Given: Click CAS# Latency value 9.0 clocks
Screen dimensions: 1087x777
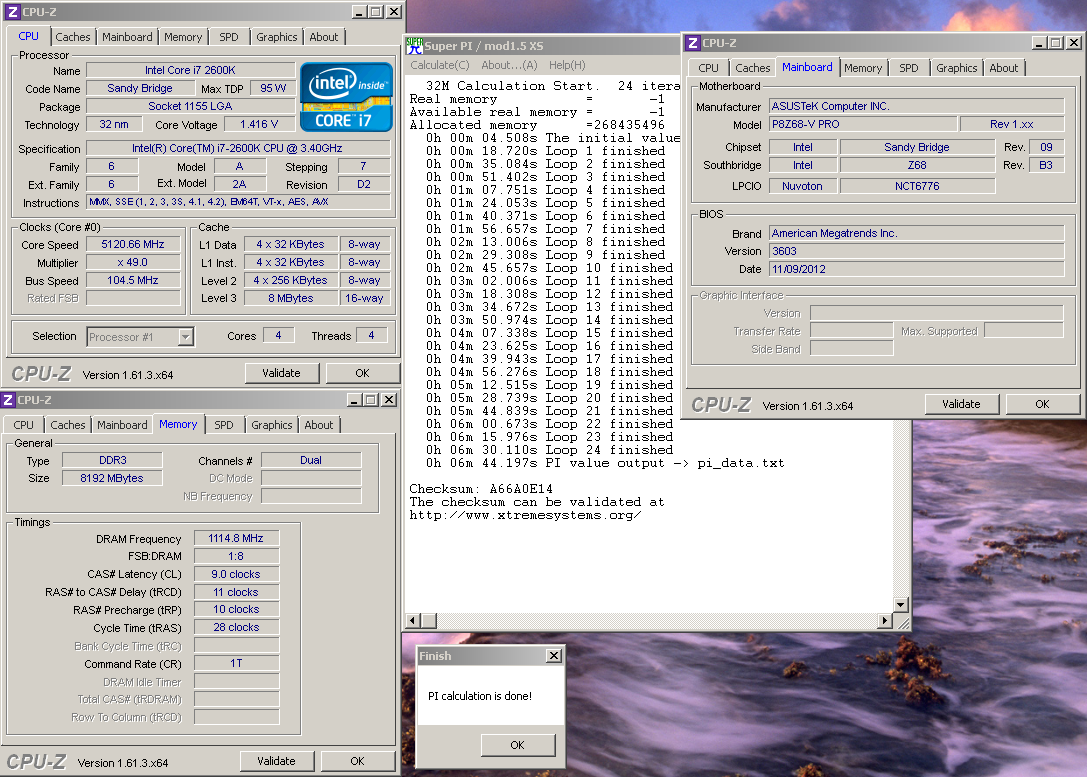Looking at the screenshot, I should coord(236,575).
